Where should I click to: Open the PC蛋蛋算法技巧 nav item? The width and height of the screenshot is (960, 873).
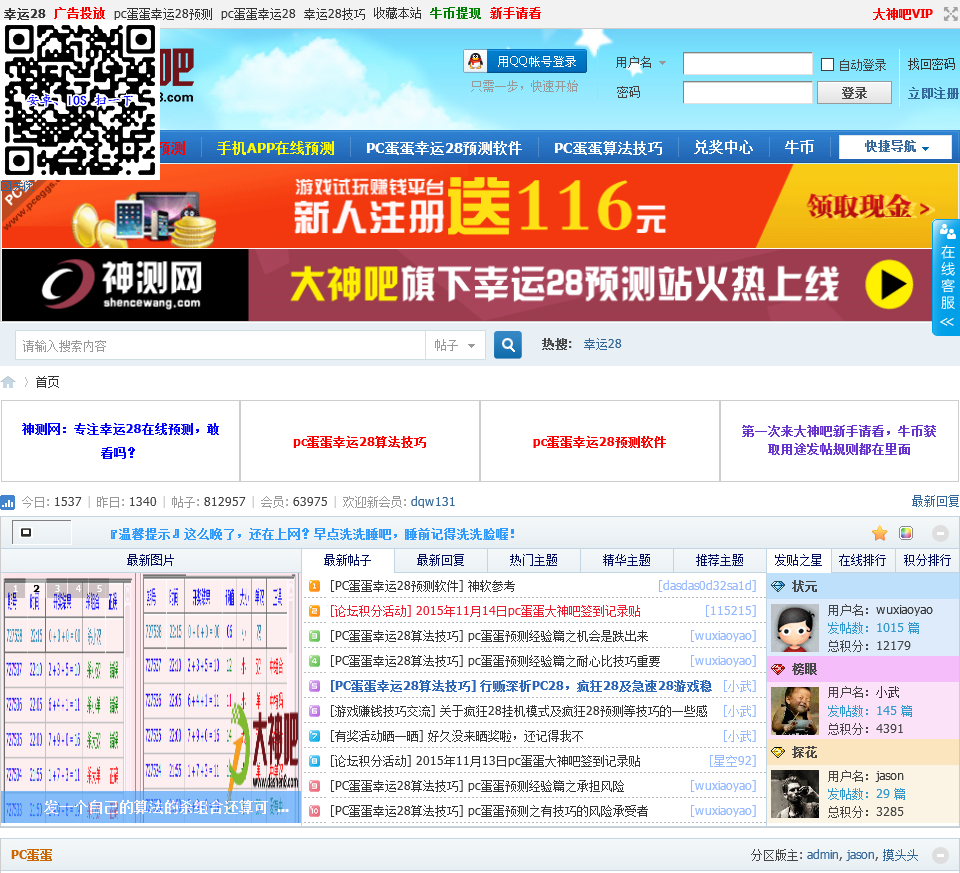tap(608, 148)
